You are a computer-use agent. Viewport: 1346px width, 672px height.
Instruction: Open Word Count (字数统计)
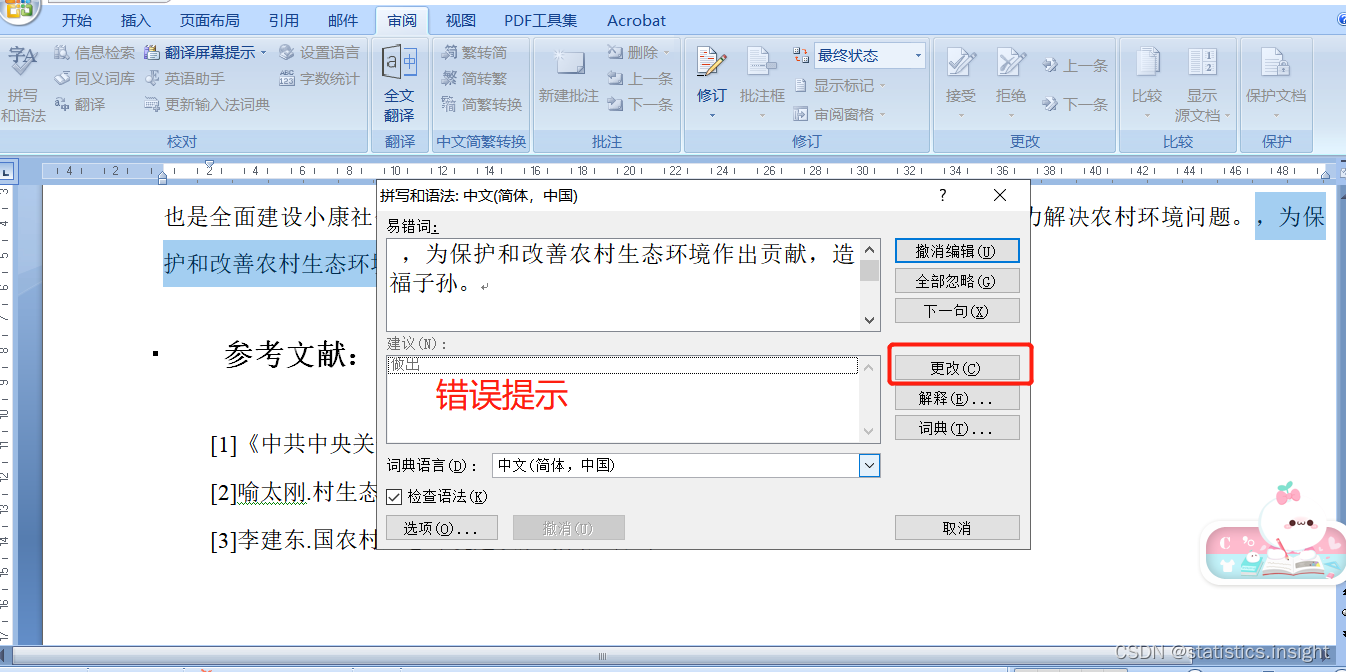coord(319,78)
